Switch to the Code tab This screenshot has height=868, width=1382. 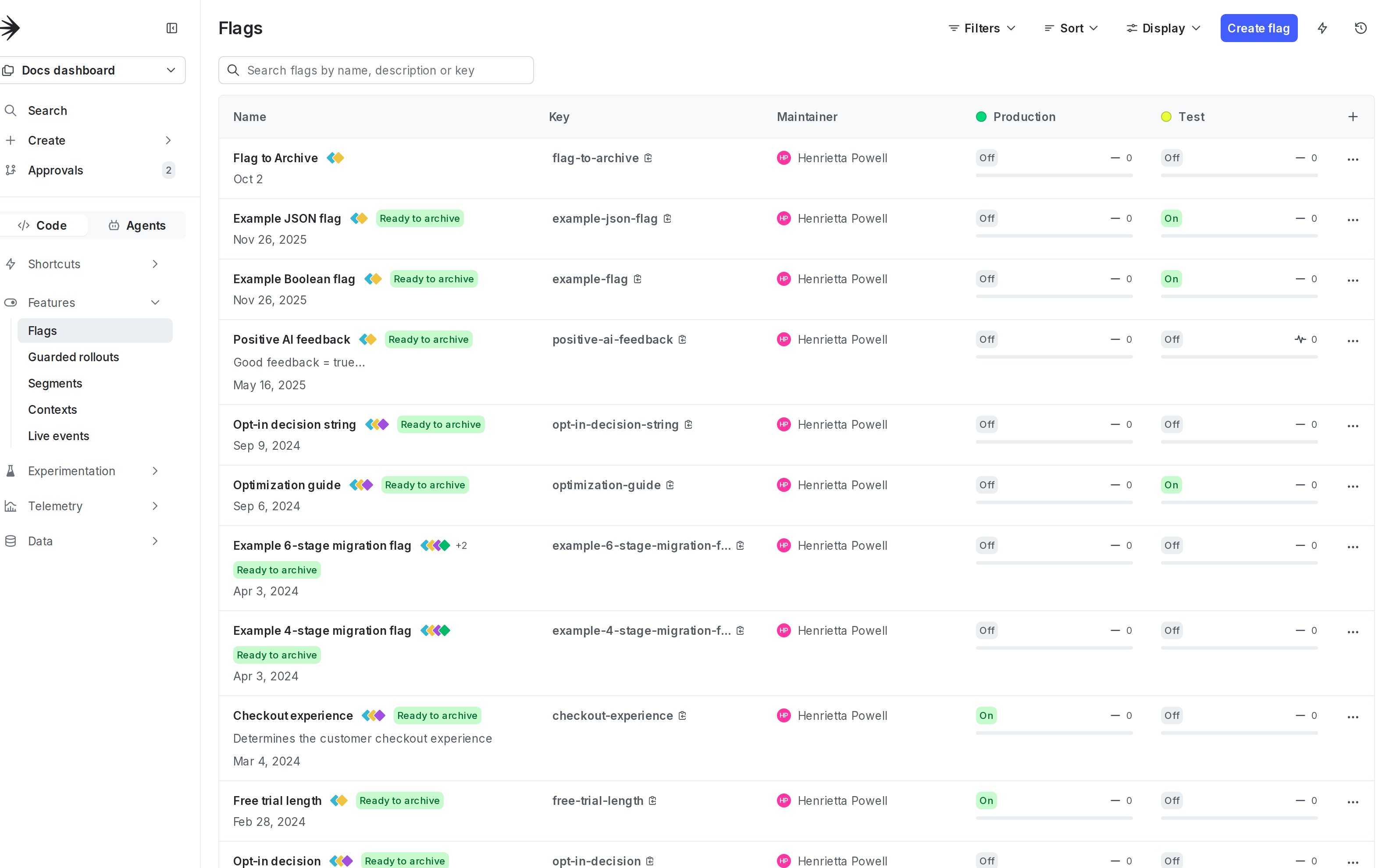43,225
